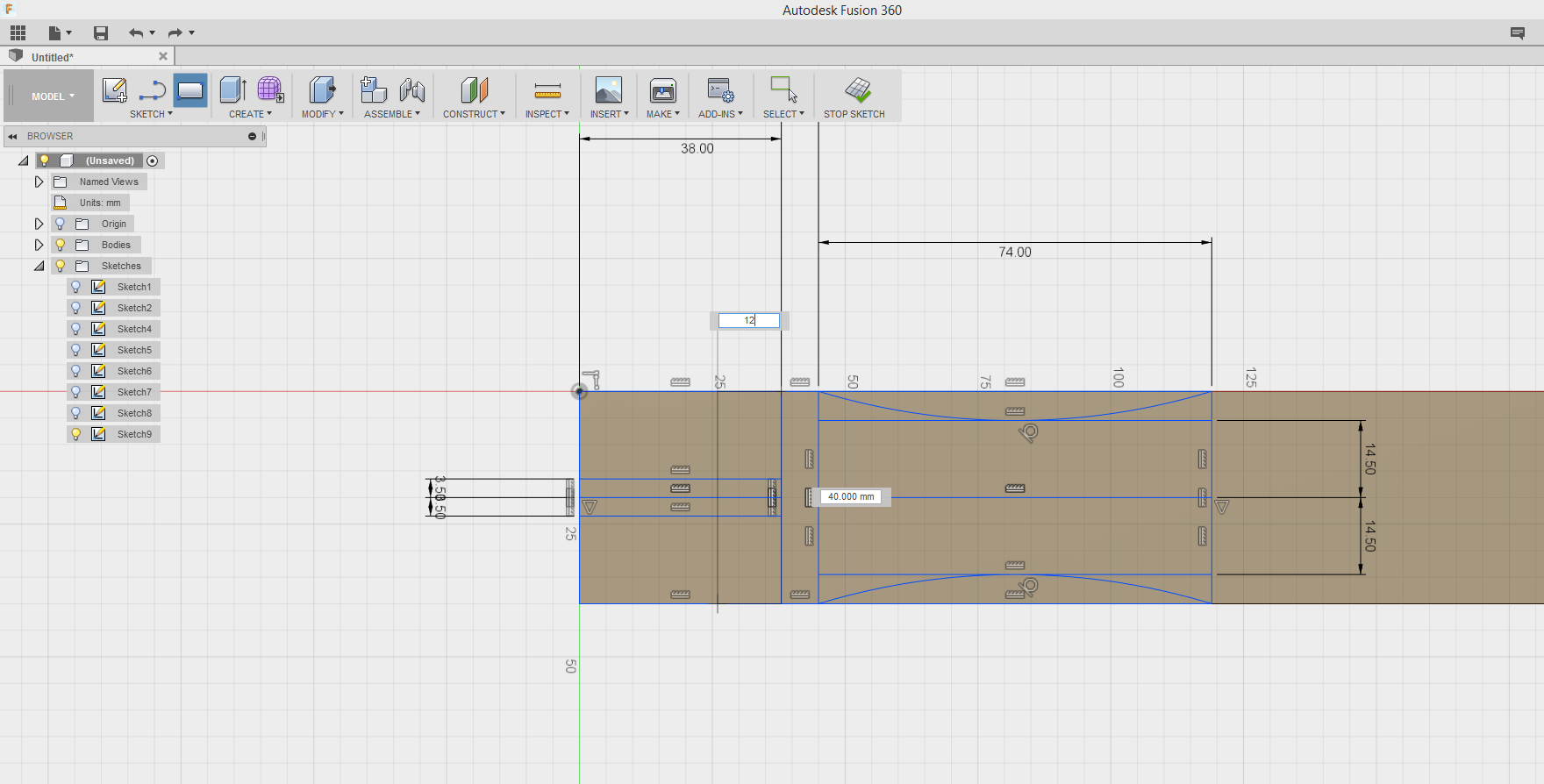Toggle visibility bulb for Sketch8
Viewport: 1544px width, 784px height.
click(x=75, y=413)
